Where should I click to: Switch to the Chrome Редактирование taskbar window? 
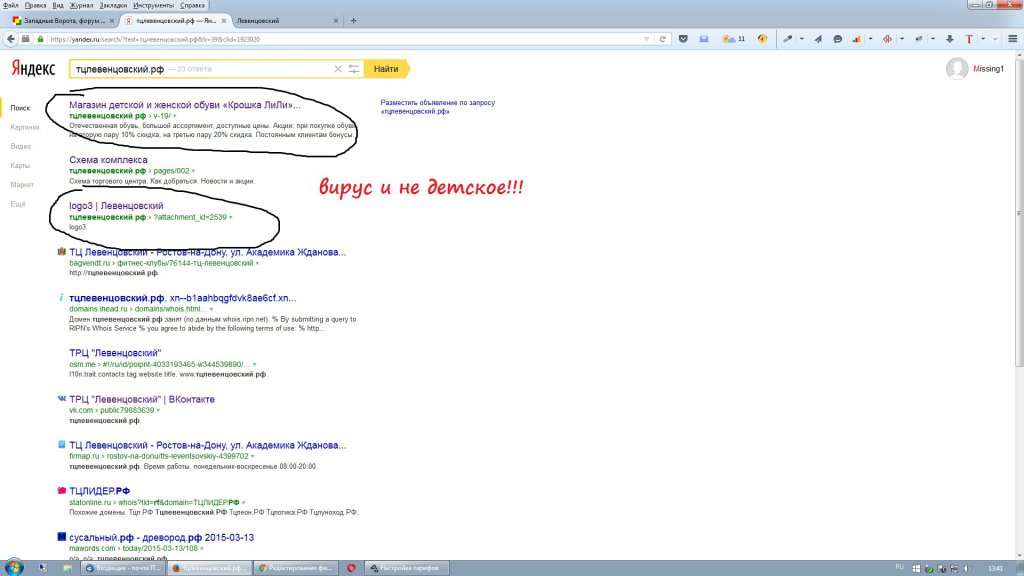coord(296,568)
